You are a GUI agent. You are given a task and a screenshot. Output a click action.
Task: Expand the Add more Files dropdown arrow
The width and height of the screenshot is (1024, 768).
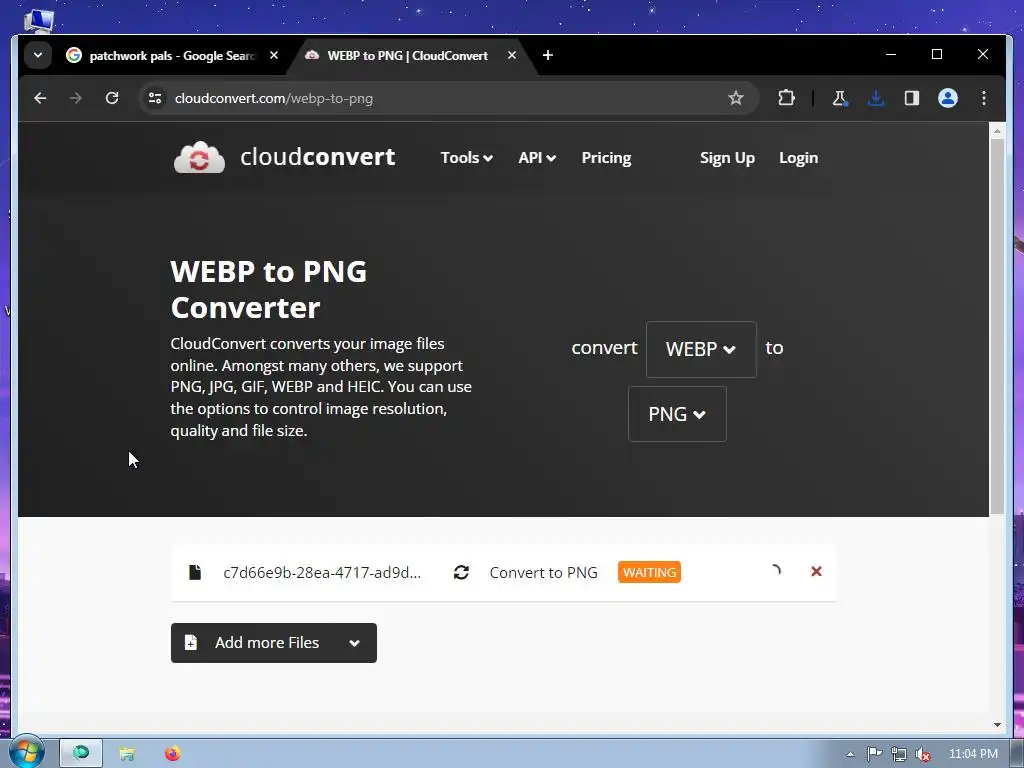354,643
